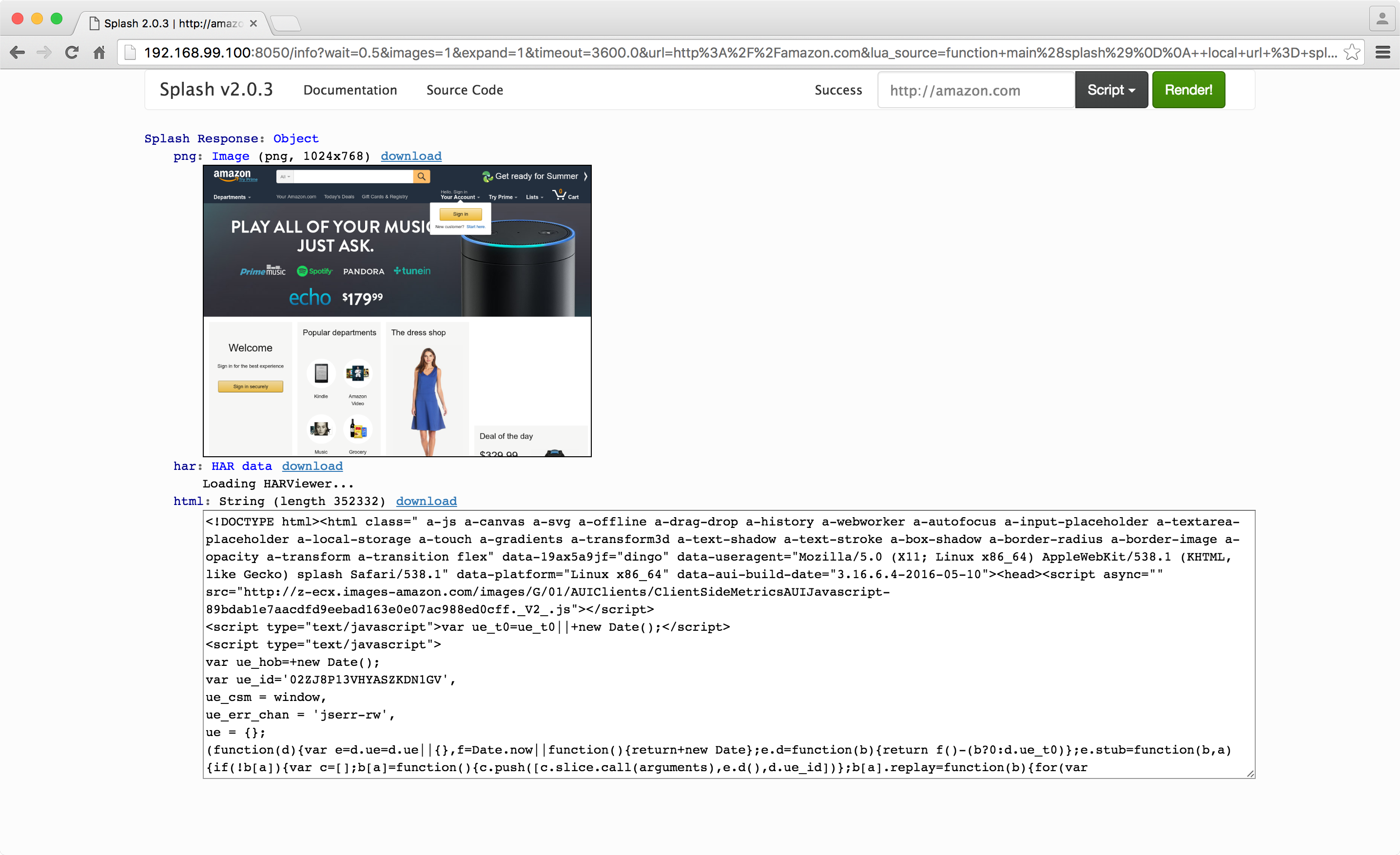This screenshot has width=1400, height=855.
Task: Open a new tab button
Action: point(285,23)
